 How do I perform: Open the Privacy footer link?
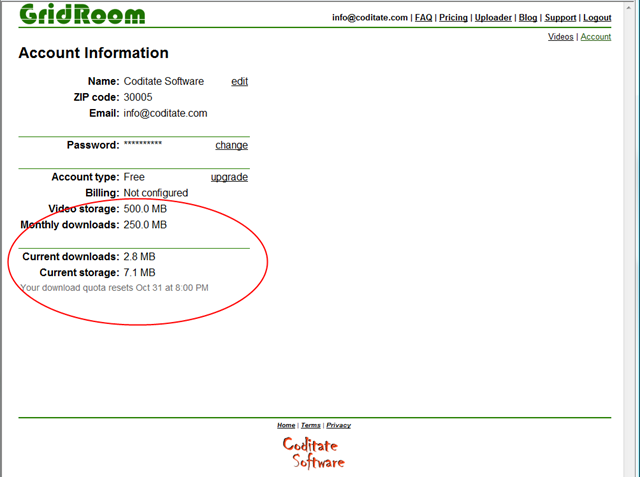click(x=338, y=425)
